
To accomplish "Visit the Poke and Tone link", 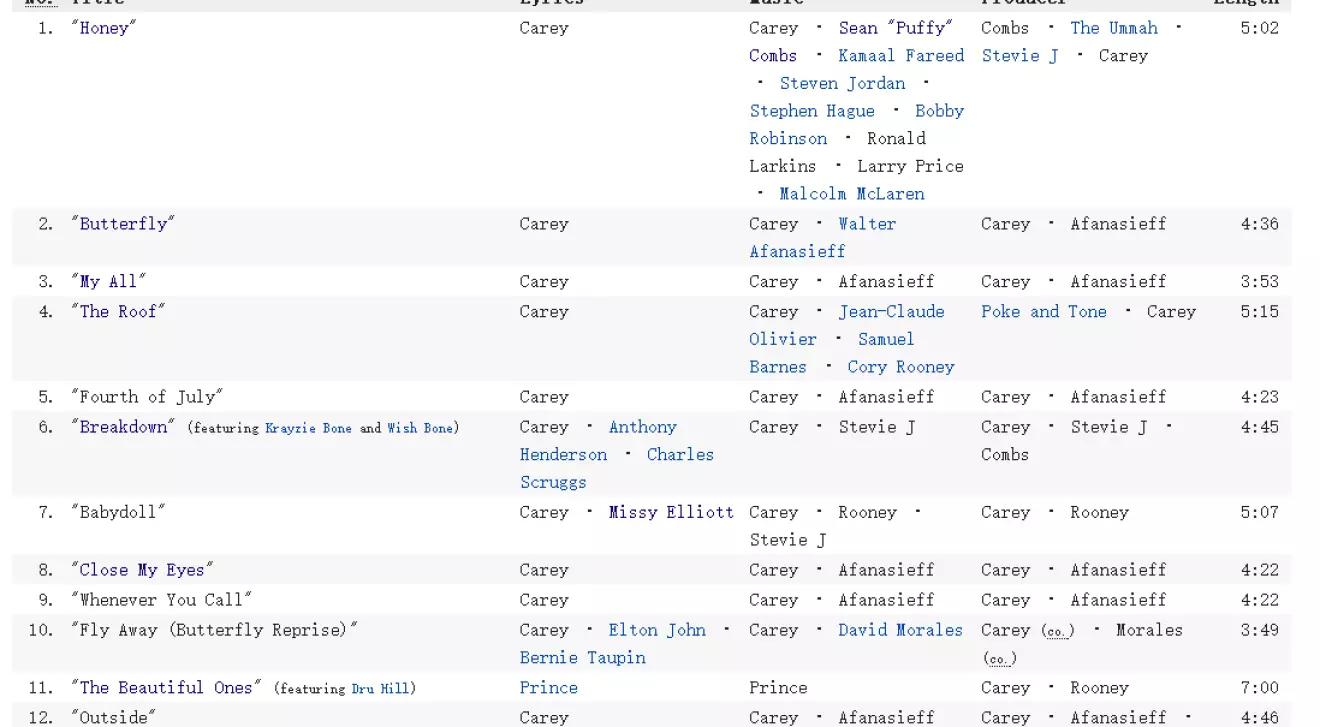I will point(1044,312).
